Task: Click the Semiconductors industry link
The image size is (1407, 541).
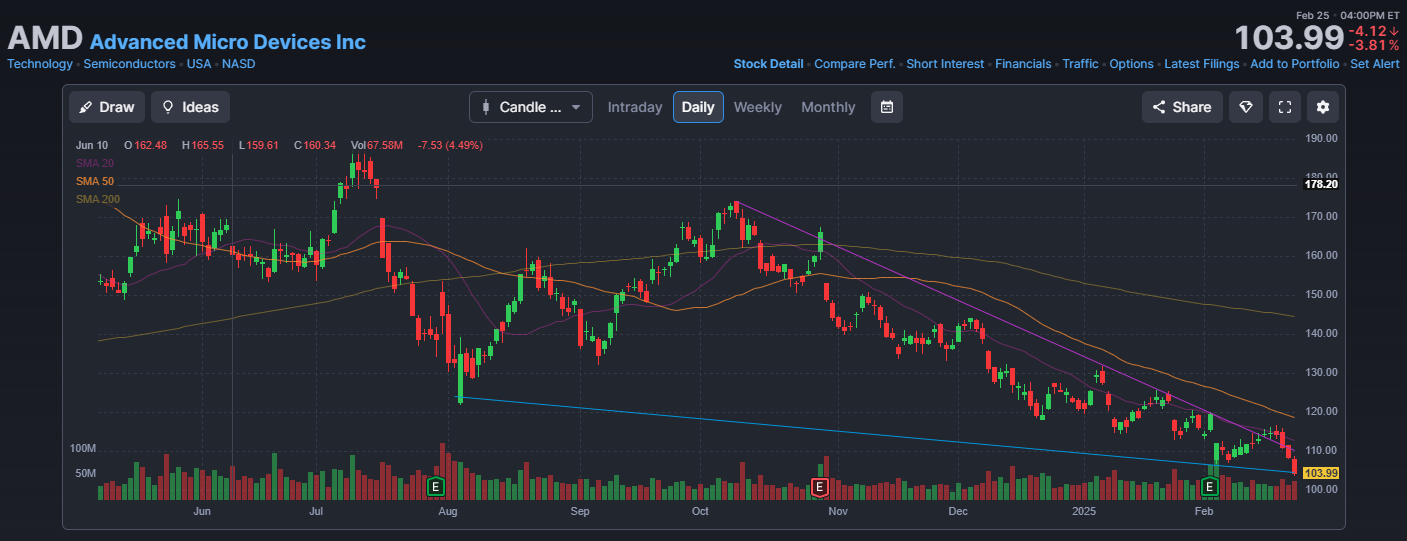Action: (129, 64)
